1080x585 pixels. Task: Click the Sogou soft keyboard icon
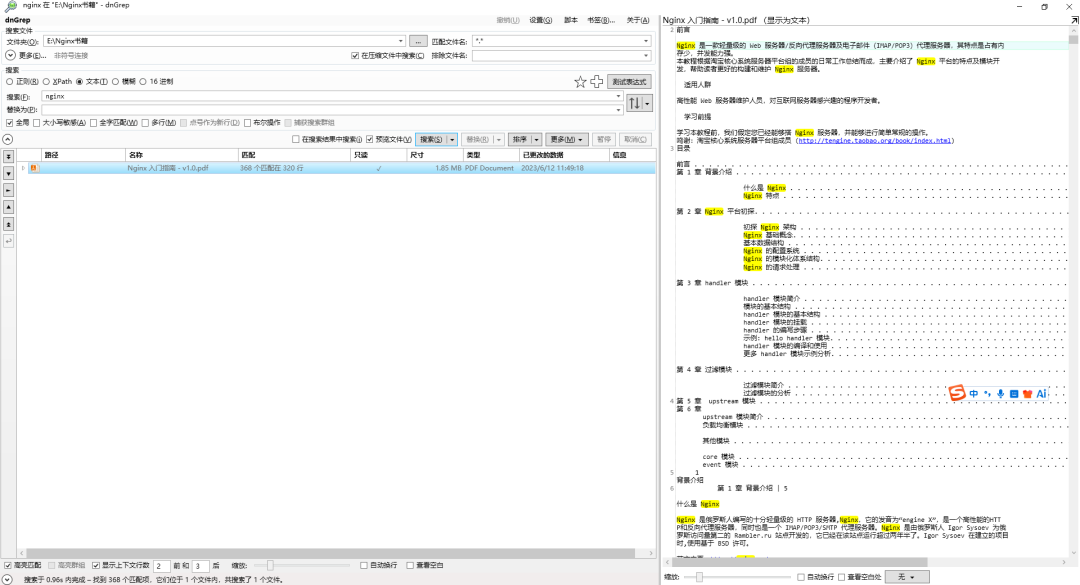pos(1014,393)
